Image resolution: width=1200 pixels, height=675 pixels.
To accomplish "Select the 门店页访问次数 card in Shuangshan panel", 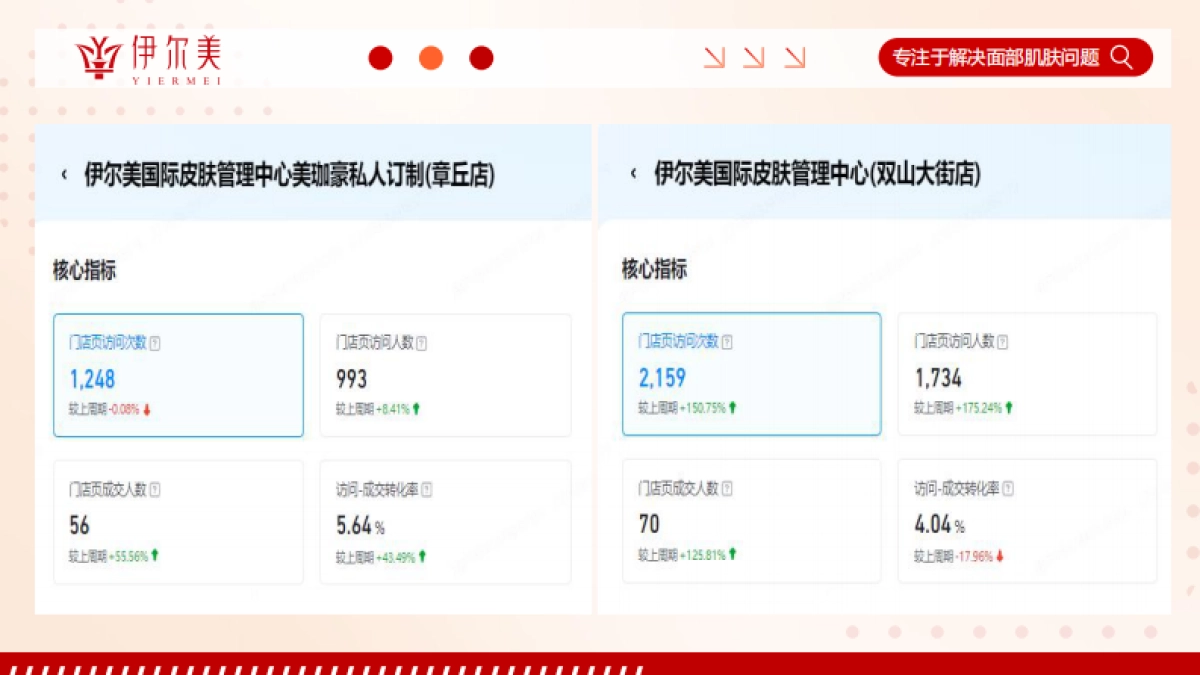I will click(x=751, y=375).
